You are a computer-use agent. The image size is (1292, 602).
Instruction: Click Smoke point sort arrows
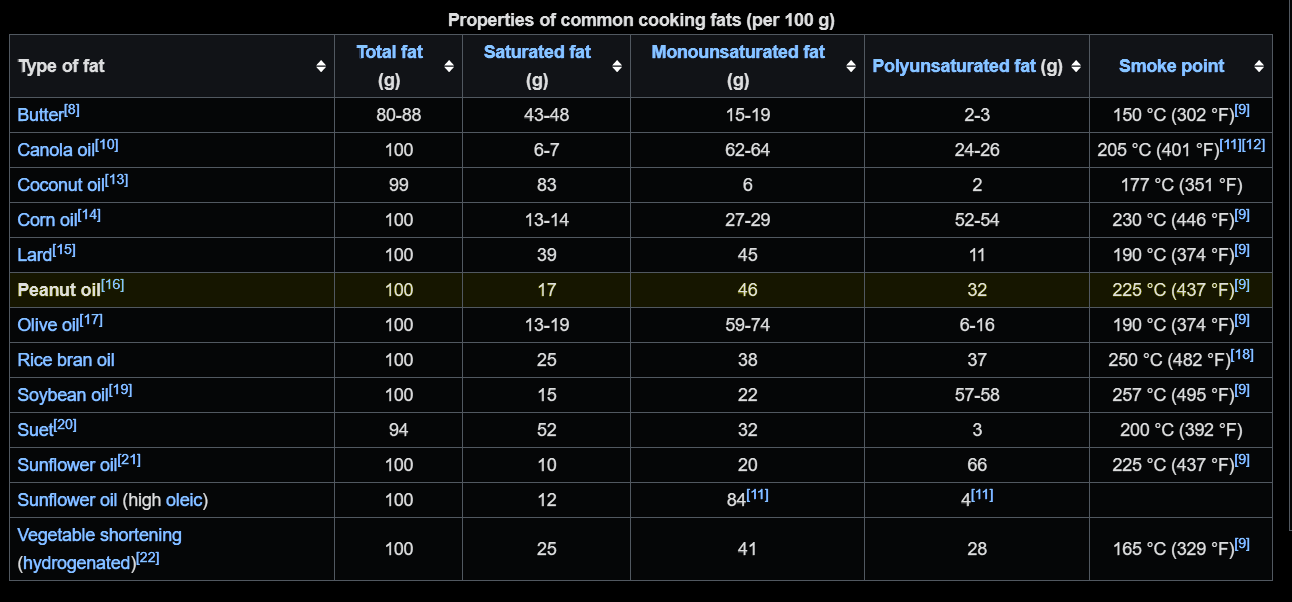(x=1259, y=66)
